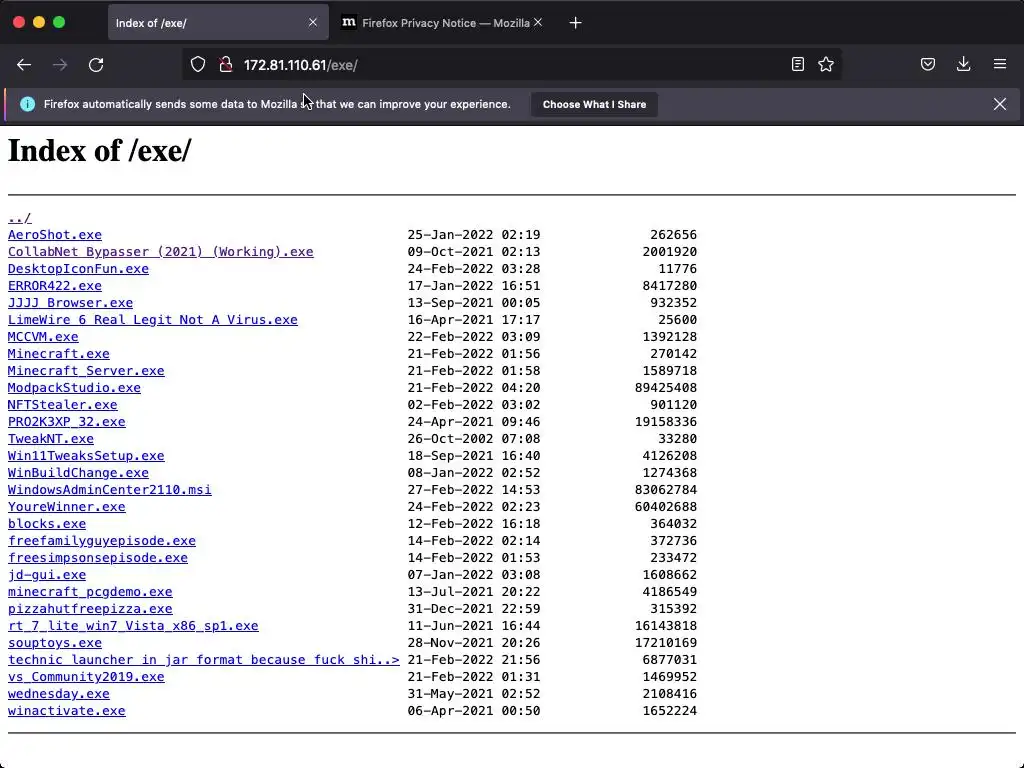Screen dimensions: 1024x768
Task: Open the MCCVM.exe link
Action: pyautogui.click(x=43, y=336)
